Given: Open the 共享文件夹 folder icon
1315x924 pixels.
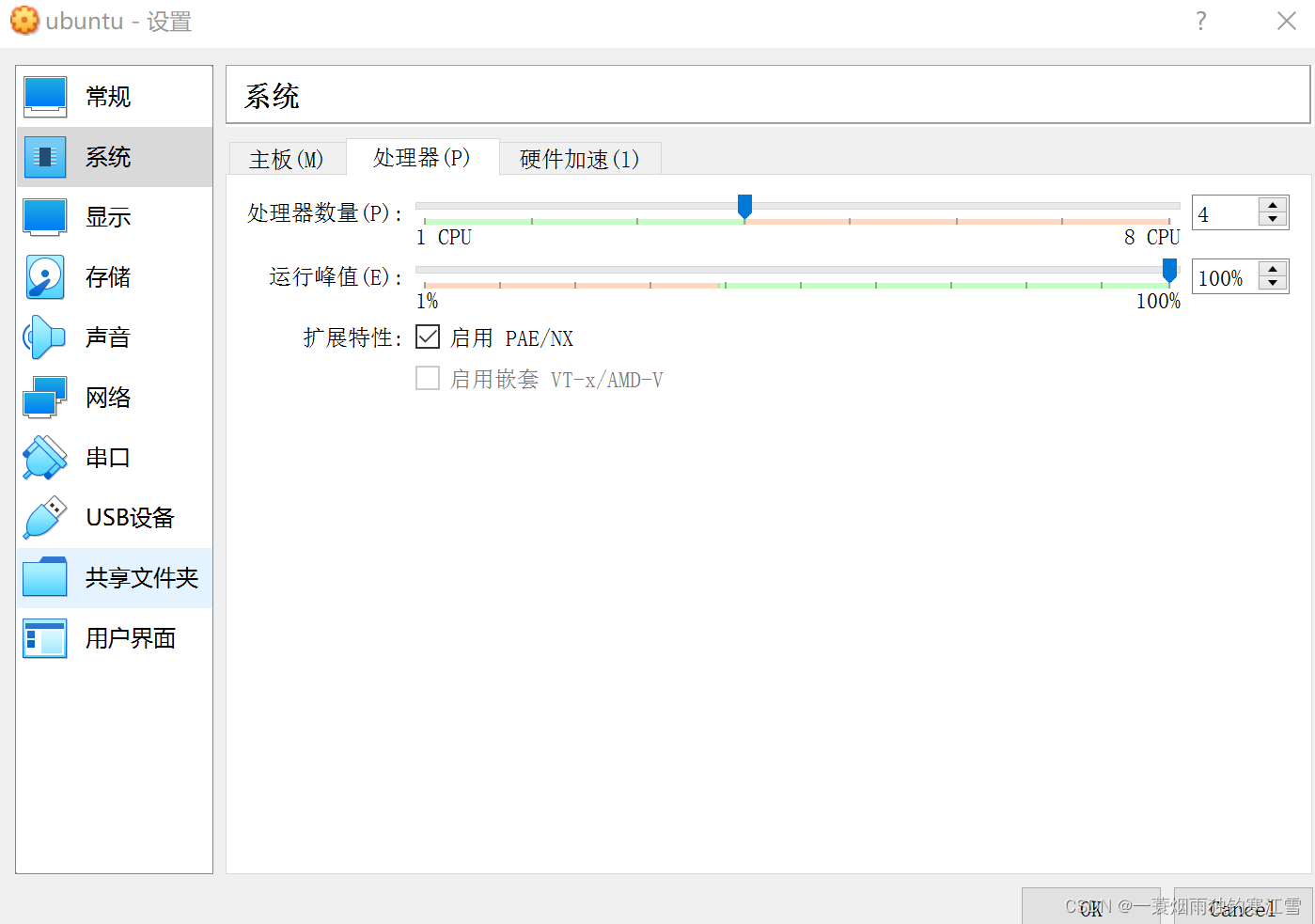Looking at the screenshot, I should pyautogui.click(x=45, y=578).
